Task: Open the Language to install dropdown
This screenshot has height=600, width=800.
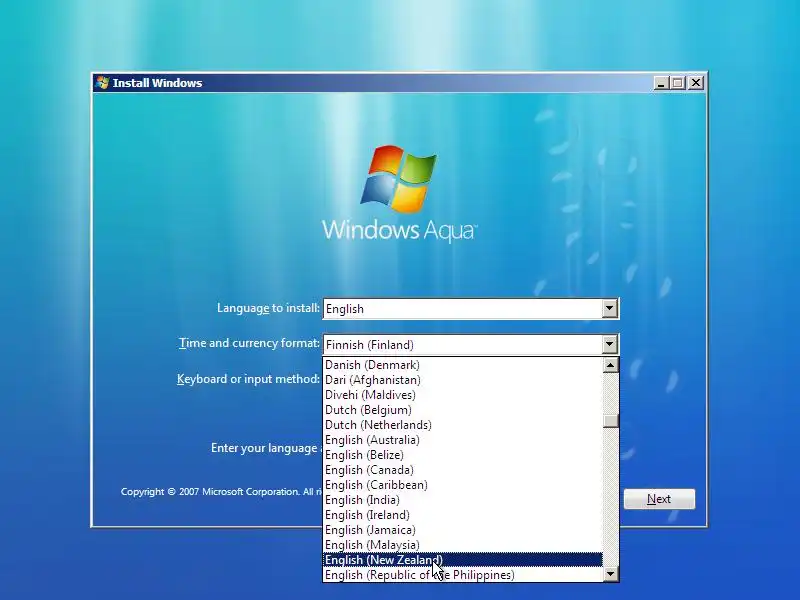Action: click(x=471, y=309)
